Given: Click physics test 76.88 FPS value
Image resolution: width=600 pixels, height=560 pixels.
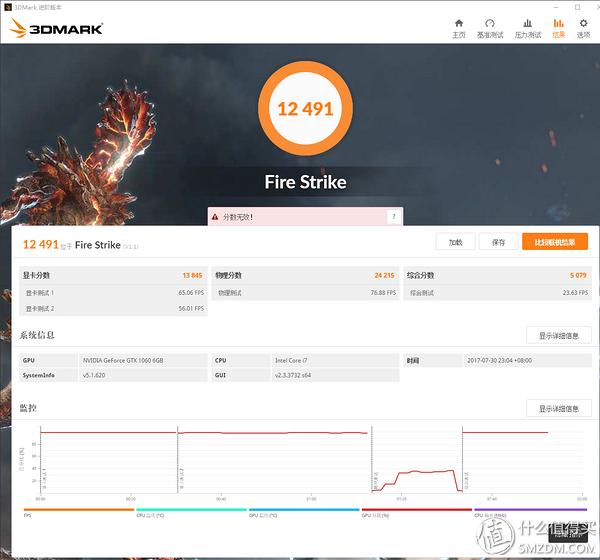Looking at the screenshot, I should 383,293.
